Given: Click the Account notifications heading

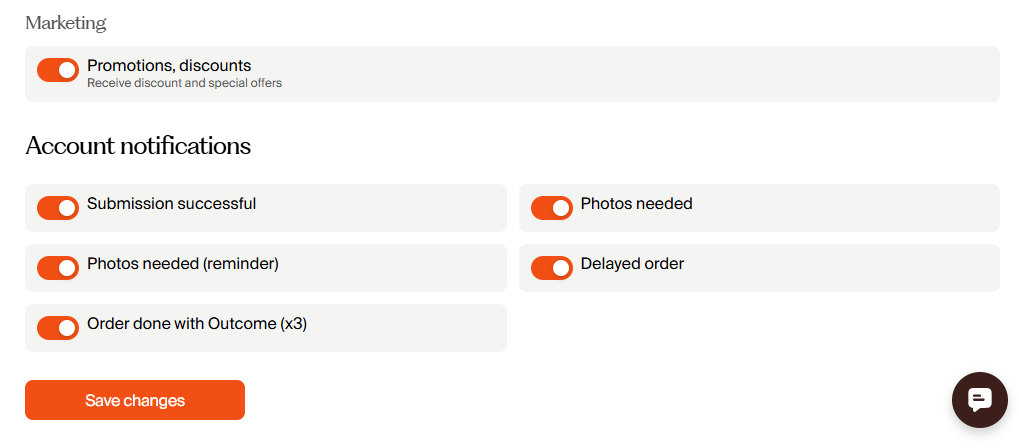Looking at the screenshot, I should (138, 146).
